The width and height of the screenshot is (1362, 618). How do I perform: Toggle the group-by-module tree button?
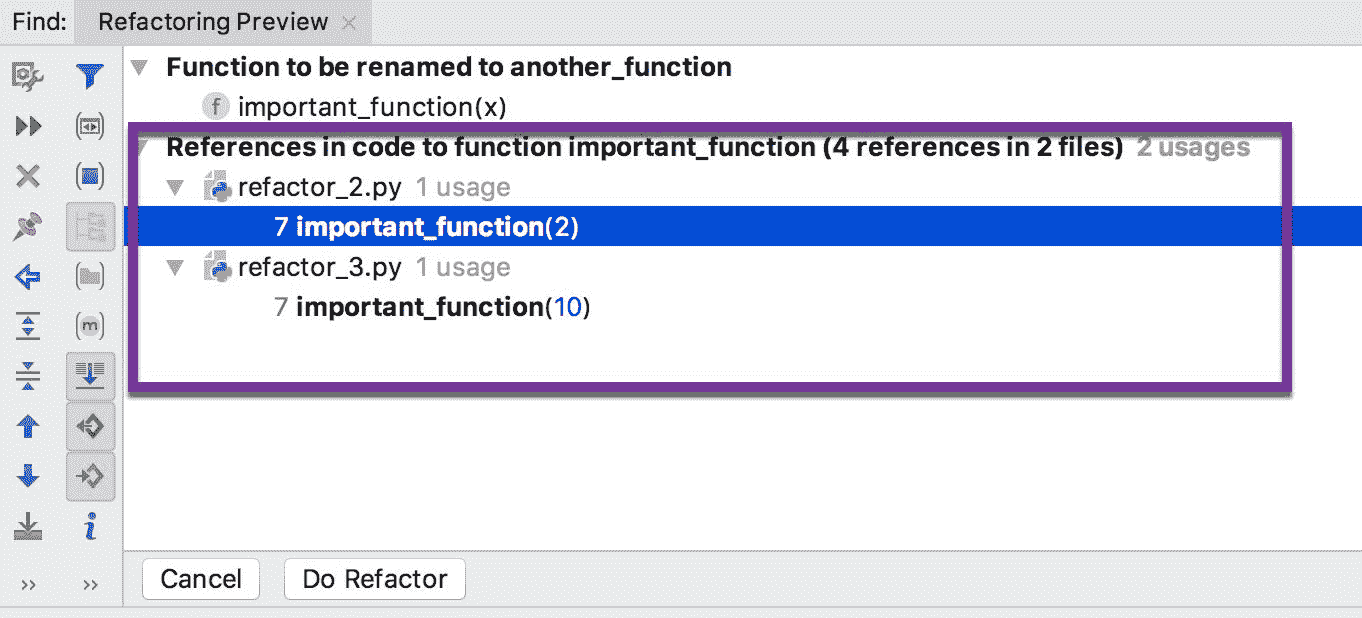point(90,226)
